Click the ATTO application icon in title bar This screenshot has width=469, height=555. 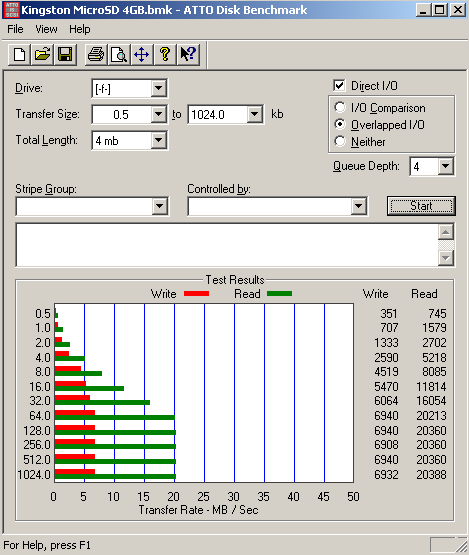(x=11, y=10)
